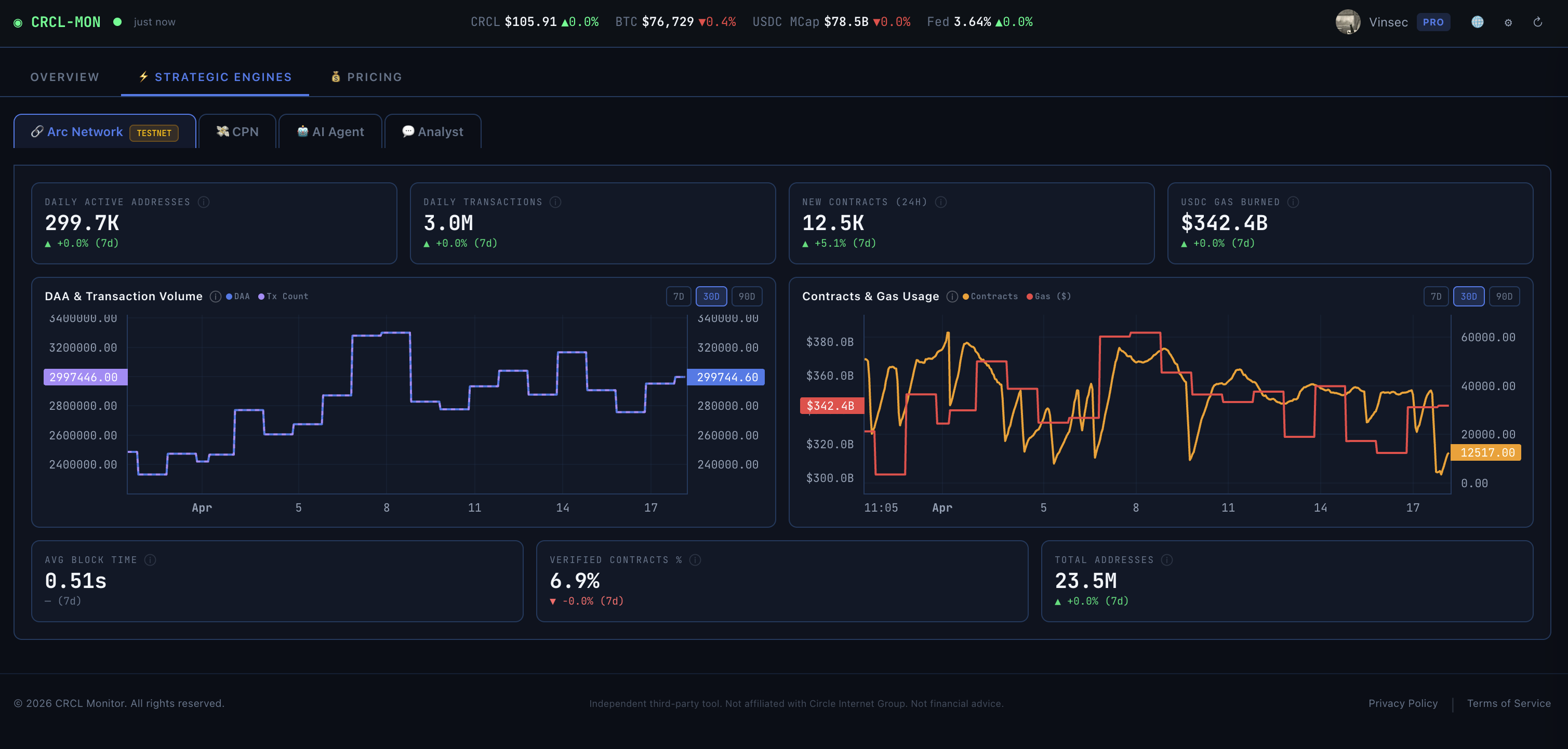Select 7D range on DAA chart
This screenshot has width=1568, height=749.
click(678, 296)
